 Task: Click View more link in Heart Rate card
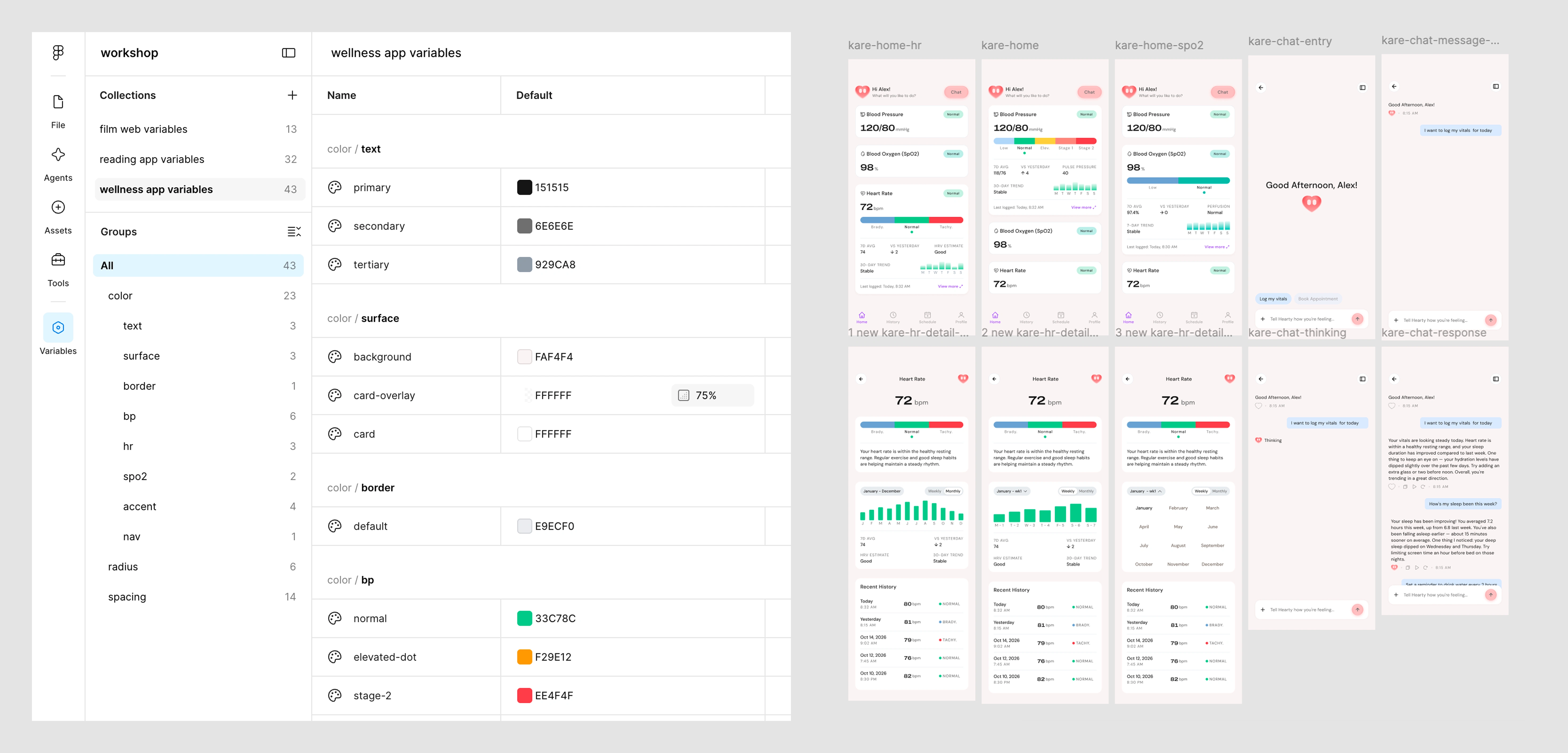point(950,286)
